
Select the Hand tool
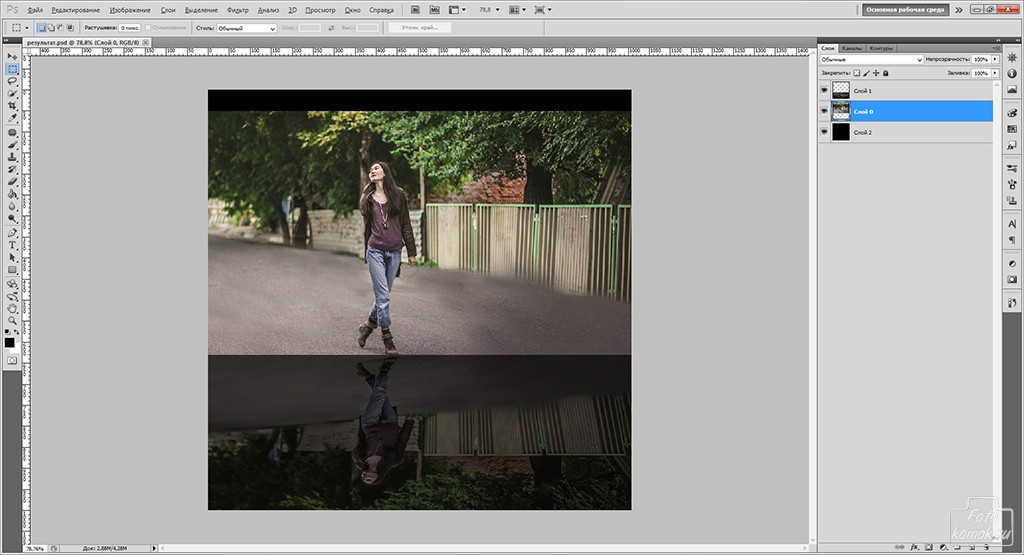pos(12,309)
